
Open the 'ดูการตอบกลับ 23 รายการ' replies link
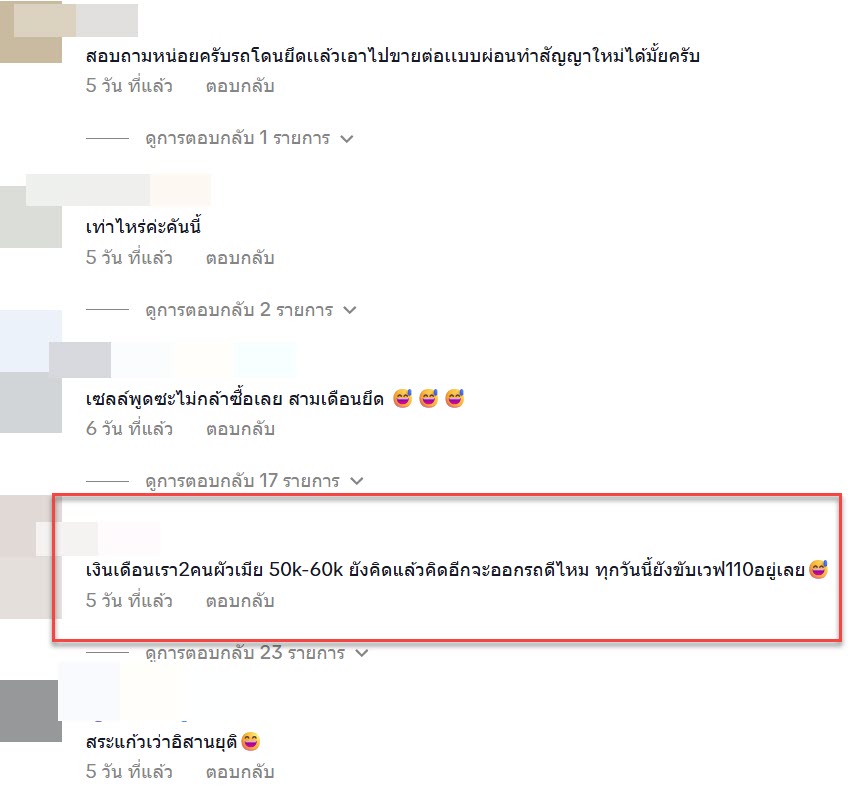[x=245, y=653]
